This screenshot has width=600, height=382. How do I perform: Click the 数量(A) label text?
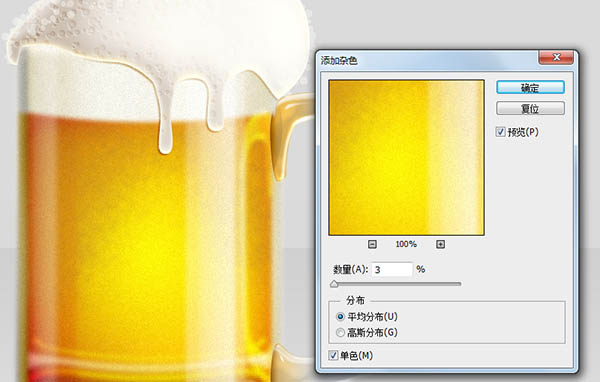(350, 269)
